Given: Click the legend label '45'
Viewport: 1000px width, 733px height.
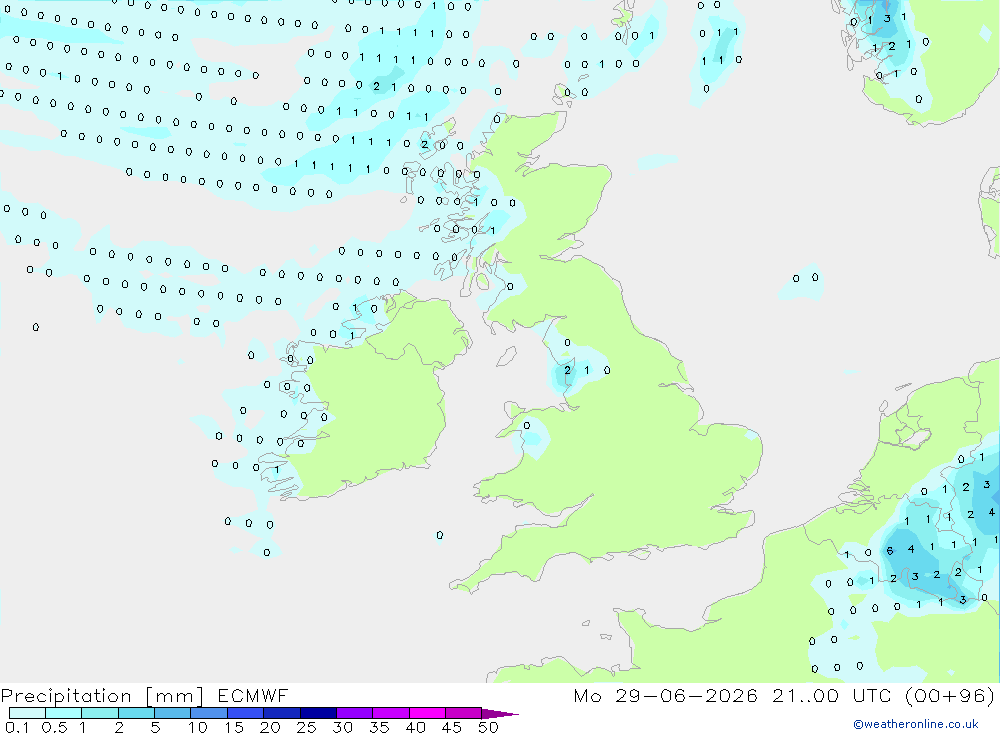Looking at the screenshot, I should [x=452, y=727].
